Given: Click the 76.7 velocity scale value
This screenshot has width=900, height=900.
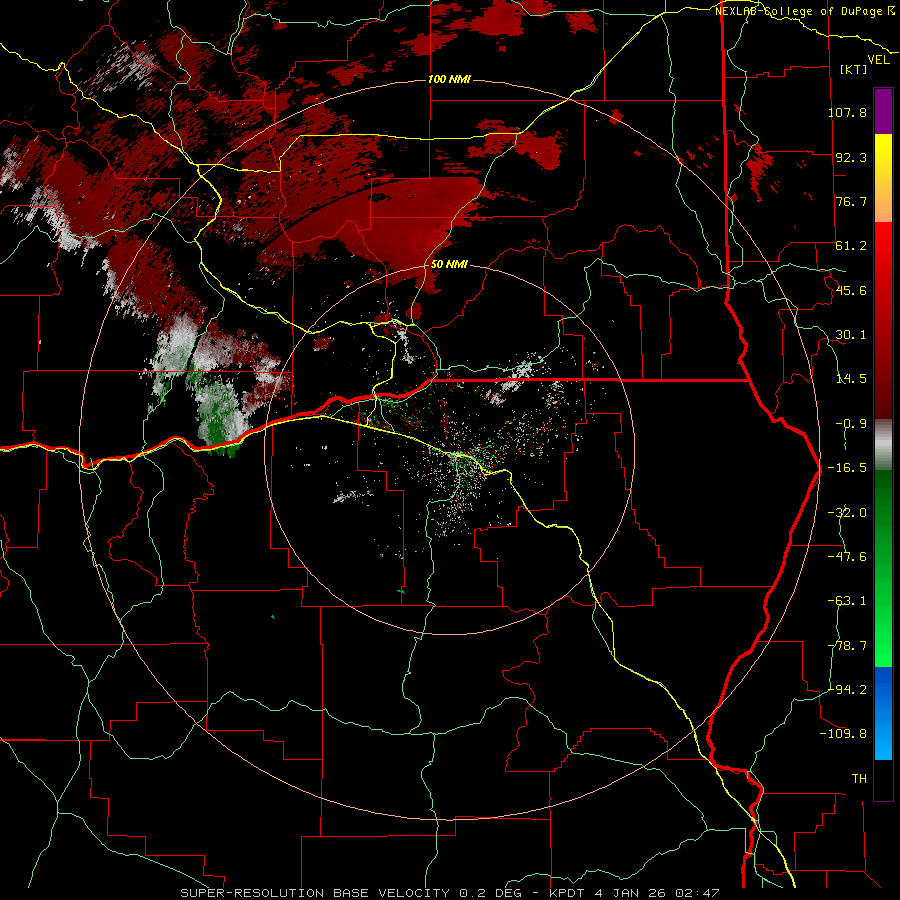Looking at the screenshot, I should click(851, 201).
